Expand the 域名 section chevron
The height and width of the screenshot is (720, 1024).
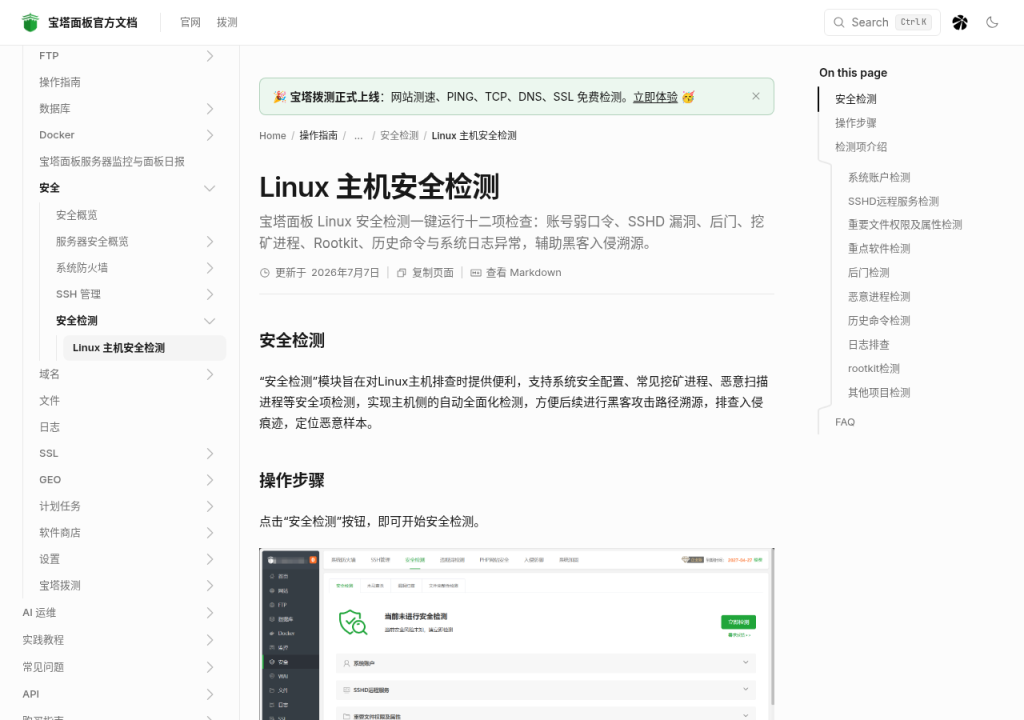pos(210,374)
